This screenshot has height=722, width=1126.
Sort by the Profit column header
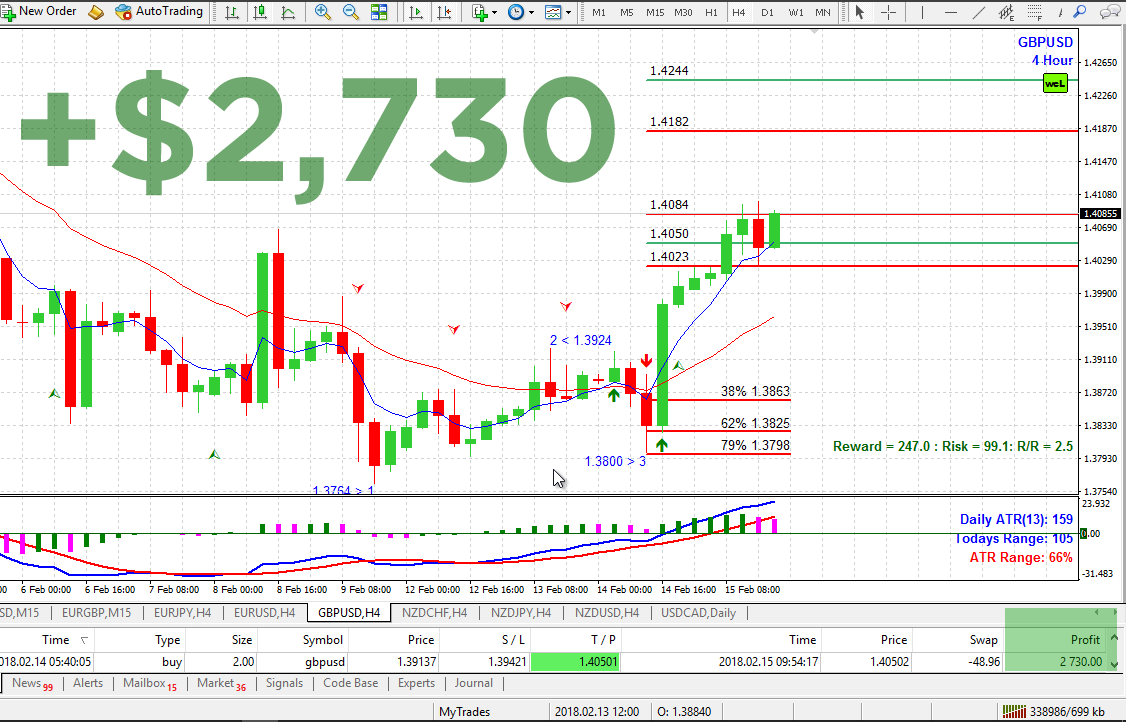pyautogui.click(x=1085, y=639)
